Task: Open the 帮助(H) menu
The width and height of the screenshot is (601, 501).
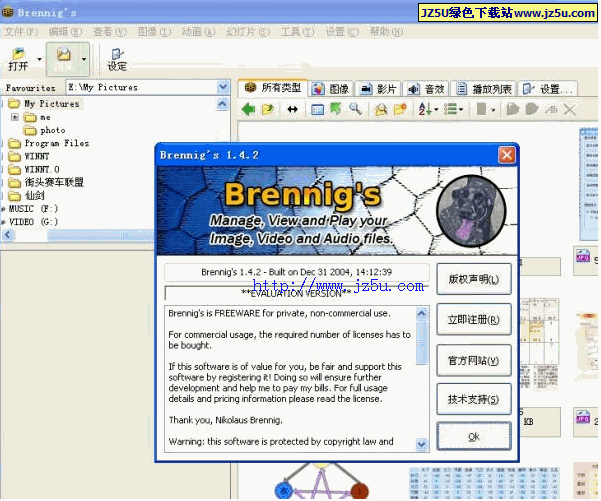Action: coord(386,32)
